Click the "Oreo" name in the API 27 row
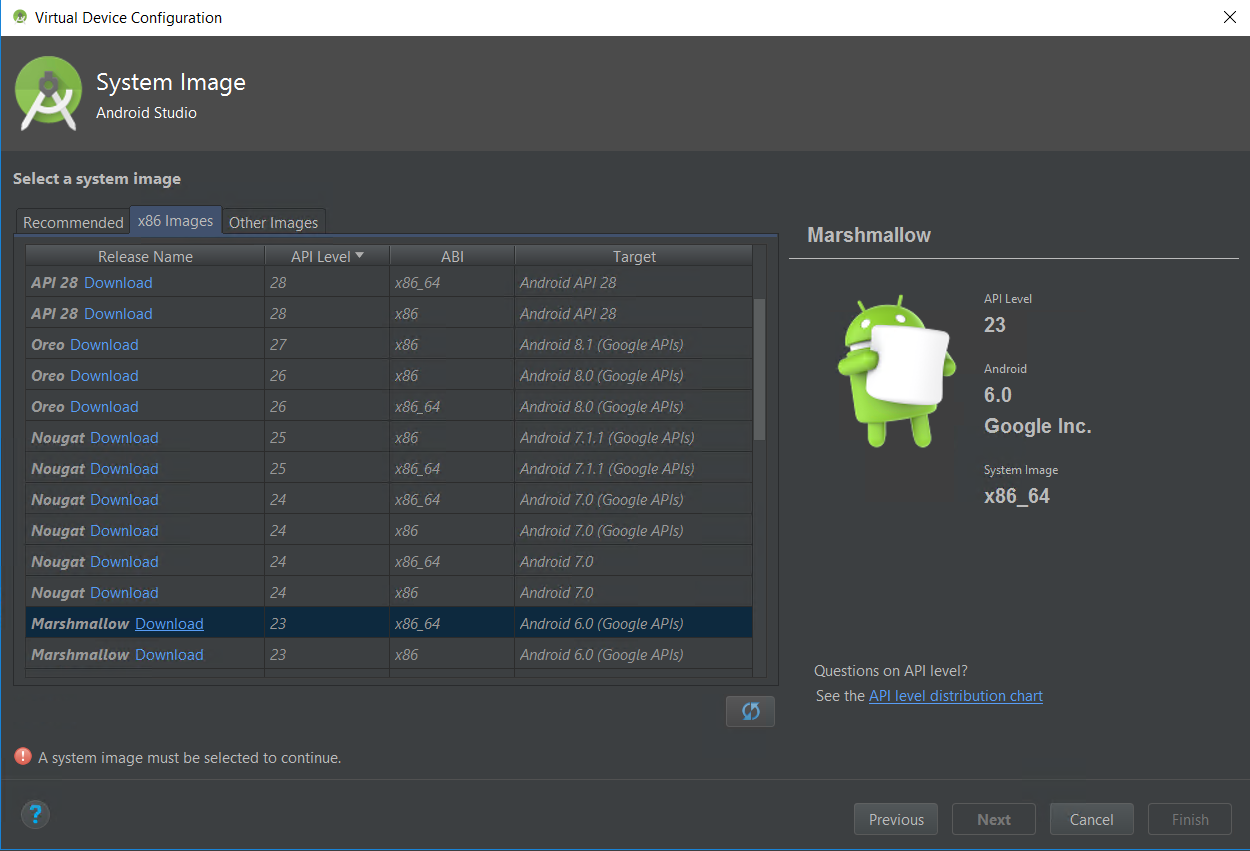 (48, 345)
